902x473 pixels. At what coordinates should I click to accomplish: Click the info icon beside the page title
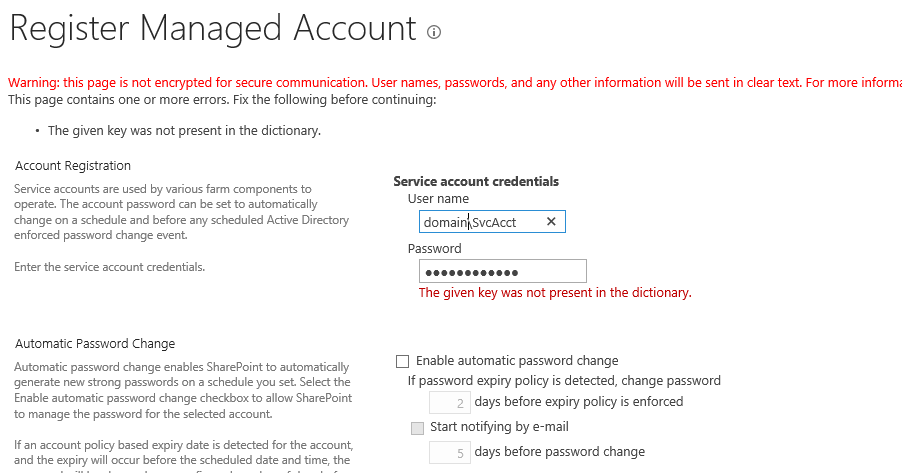point(434,32)
